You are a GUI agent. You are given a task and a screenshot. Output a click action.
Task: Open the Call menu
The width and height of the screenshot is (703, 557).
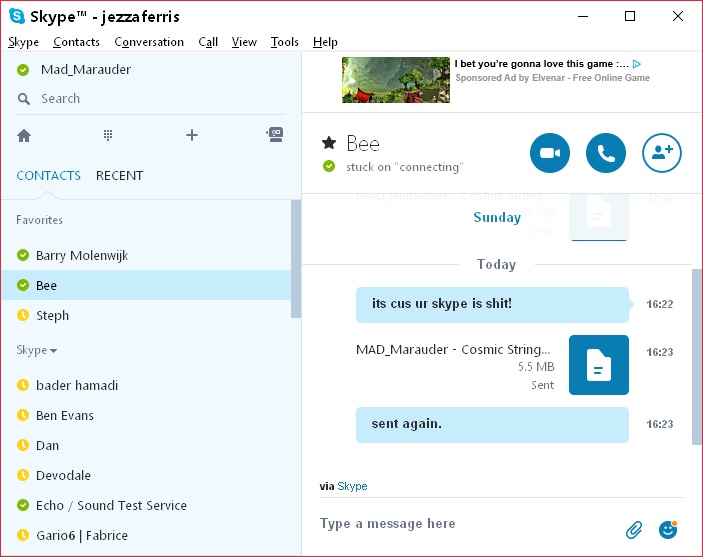(x=208, y=42)
